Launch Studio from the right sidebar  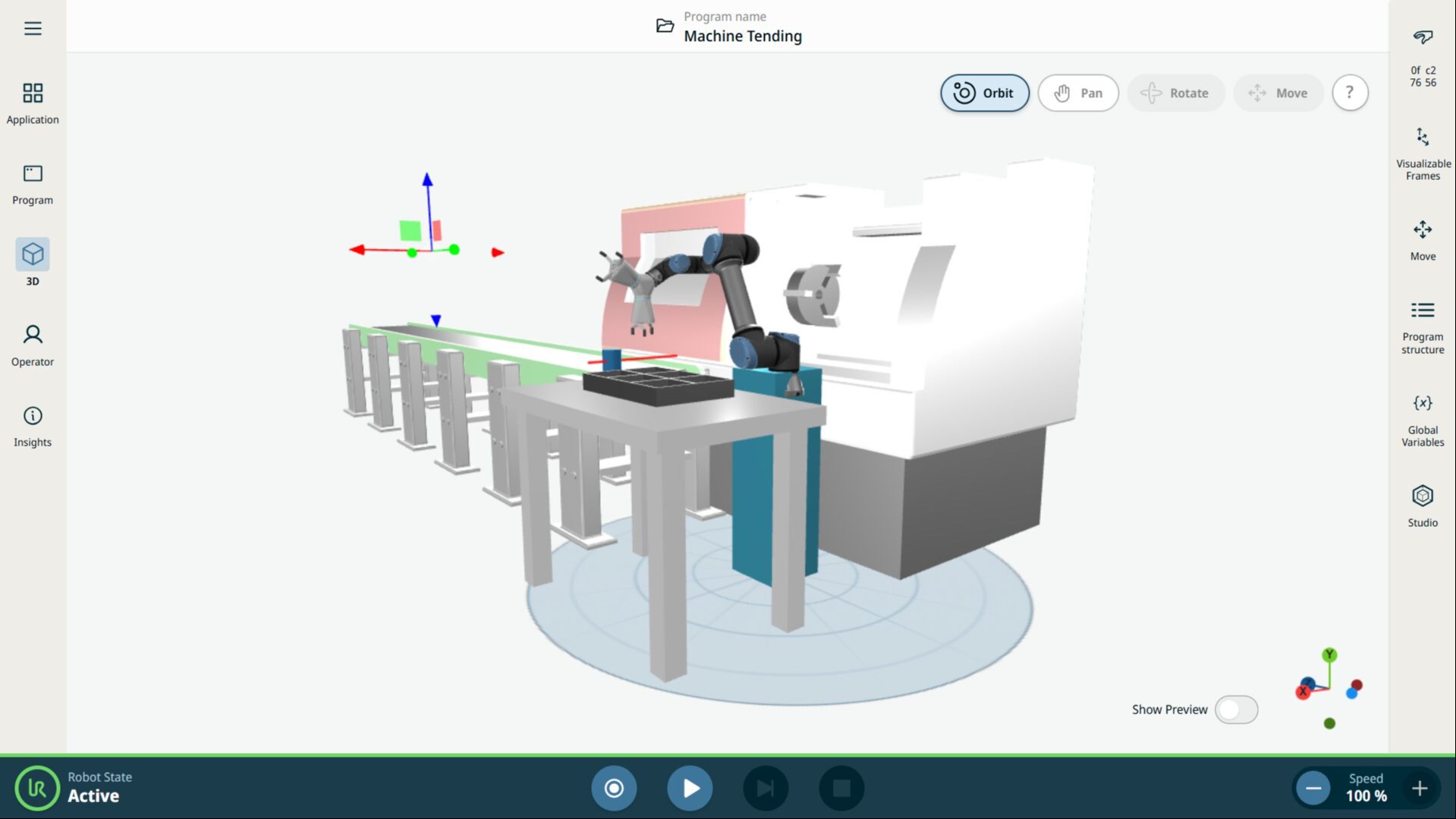point(1423,505)
